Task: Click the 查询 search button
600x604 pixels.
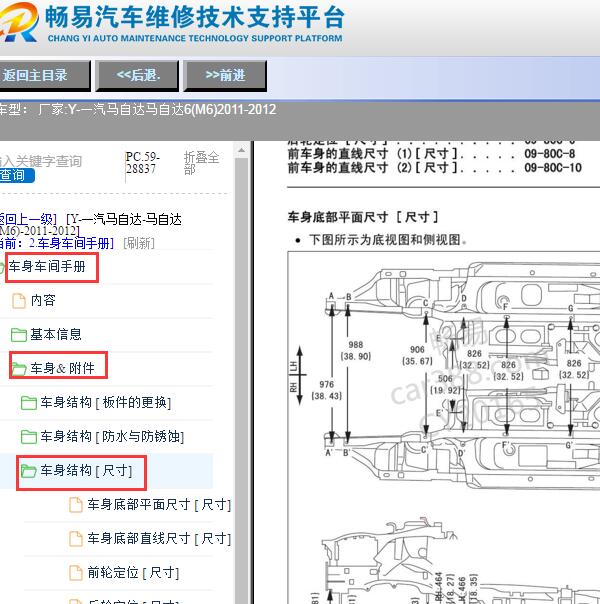Action: coord(17,175)
